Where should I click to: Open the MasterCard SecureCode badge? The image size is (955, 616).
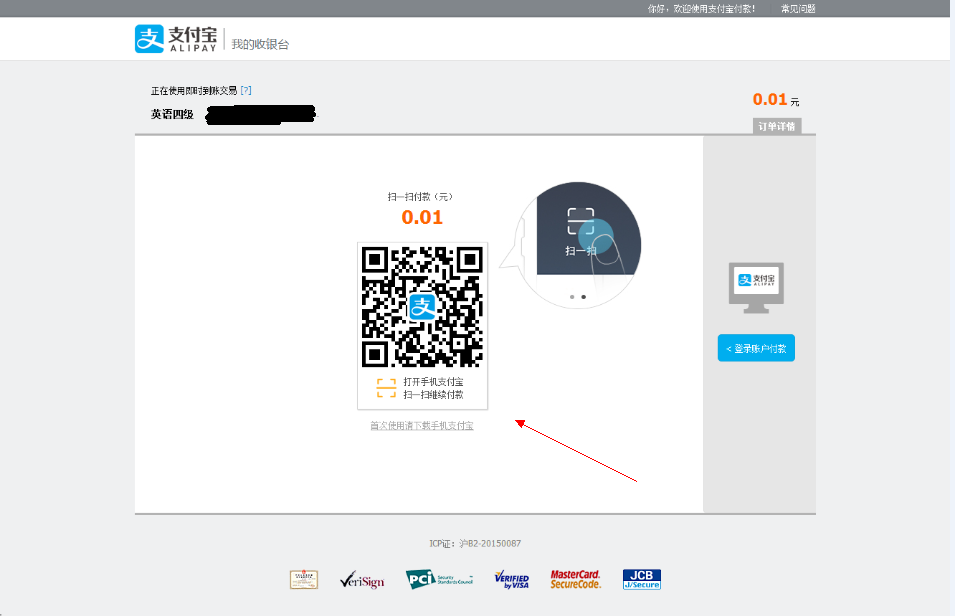[x=576, y=579]
